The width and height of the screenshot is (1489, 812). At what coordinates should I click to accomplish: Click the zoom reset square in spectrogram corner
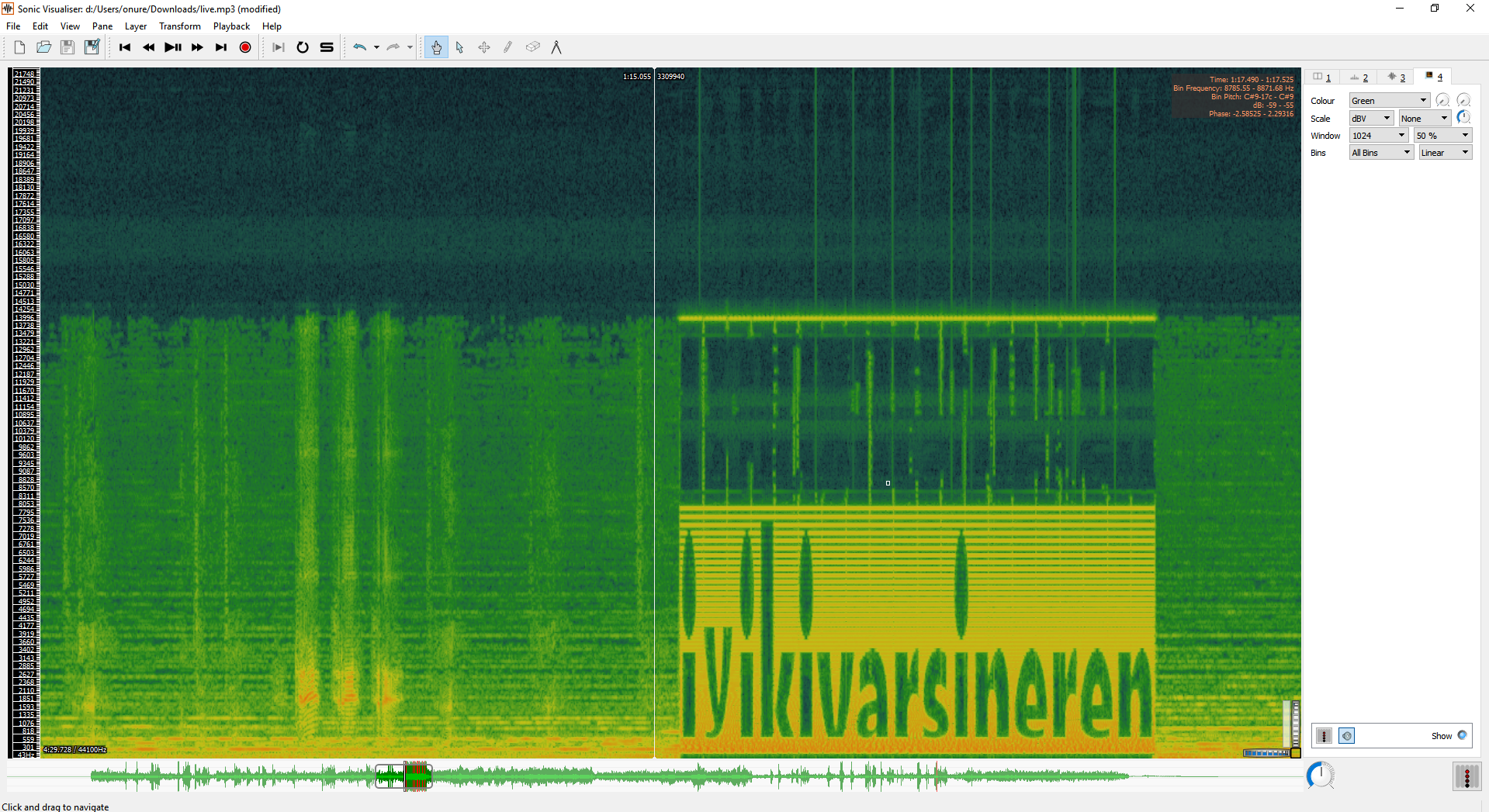coord(1296,753)
